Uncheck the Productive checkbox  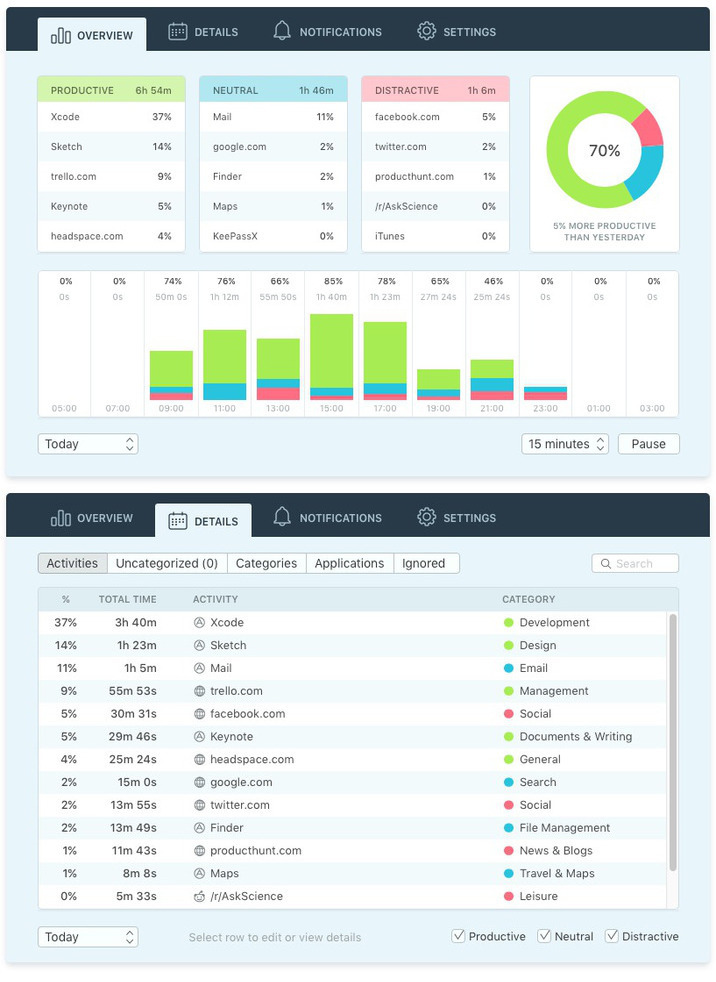click(458, 936)
